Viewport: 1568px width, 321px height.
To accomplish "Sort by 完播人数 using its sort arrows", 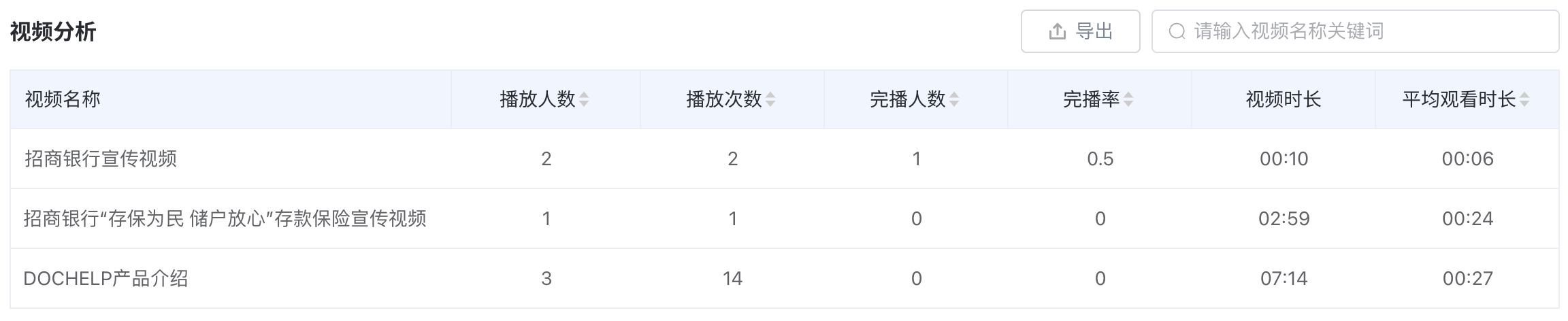I will (x=954, y=100).
